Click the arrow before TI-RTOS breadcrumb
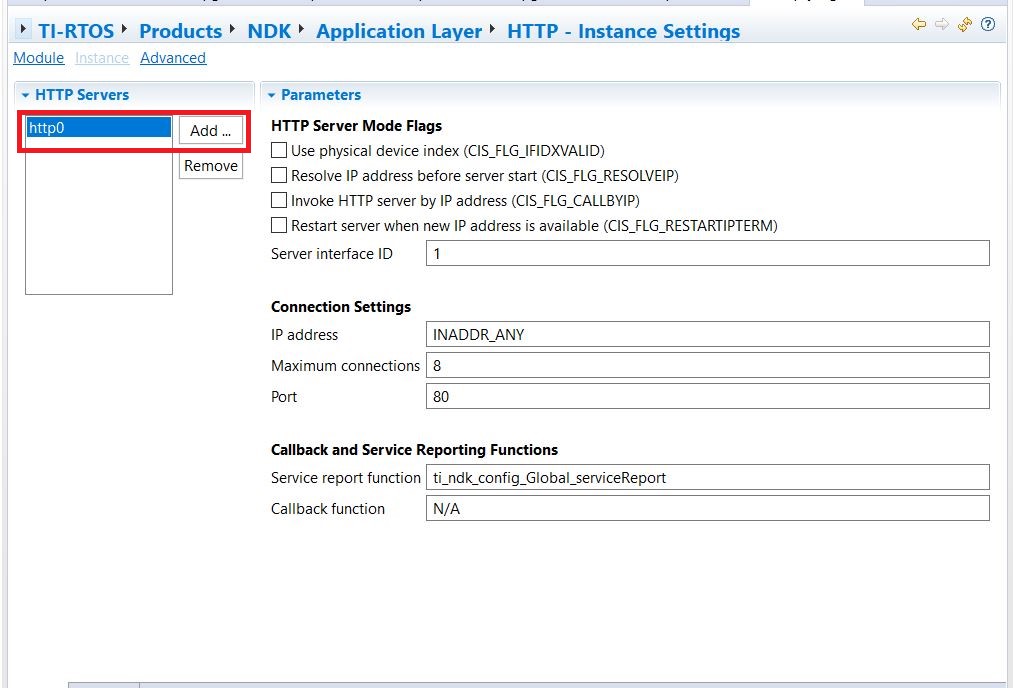The height and width of the screenshot is (688, 1013). click(x=24, y=30)
